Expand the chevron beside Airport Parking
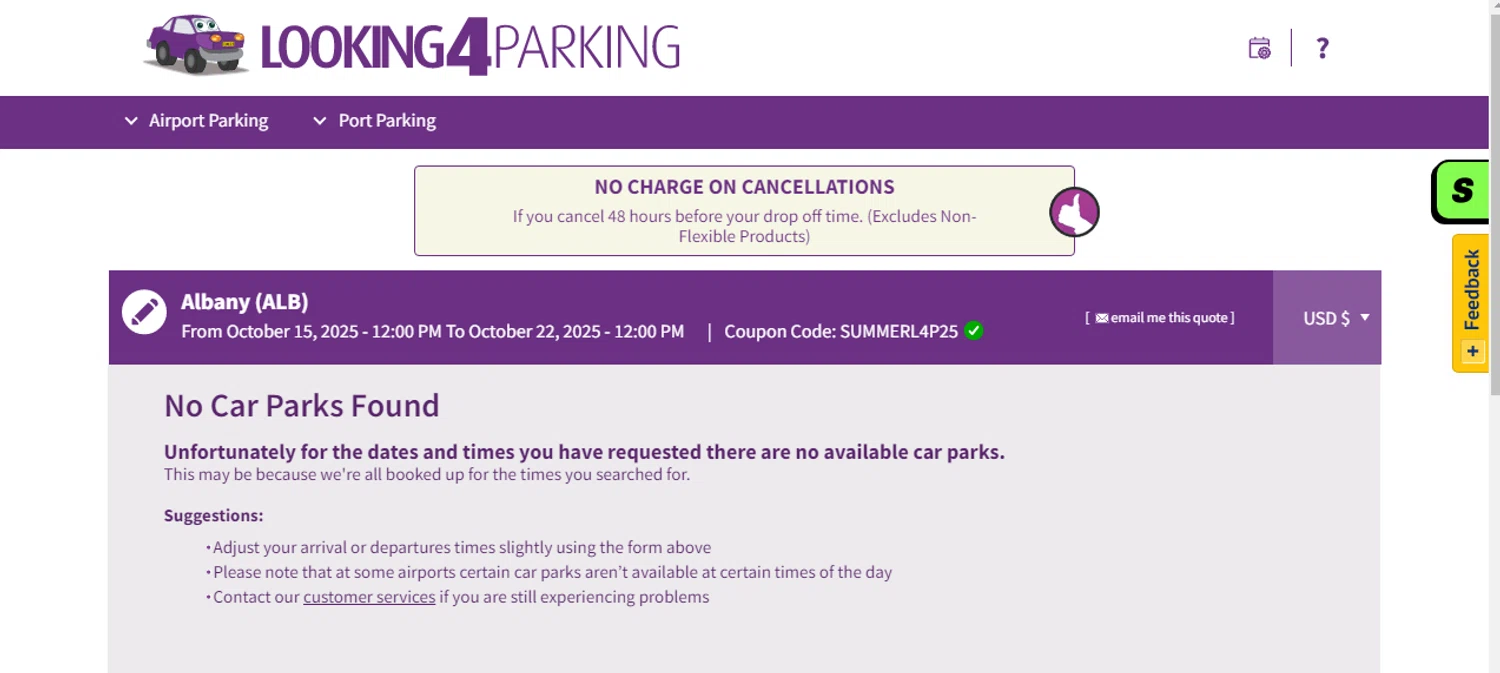Viewport: 1500px width, 673px height. [x=131, y=121]
